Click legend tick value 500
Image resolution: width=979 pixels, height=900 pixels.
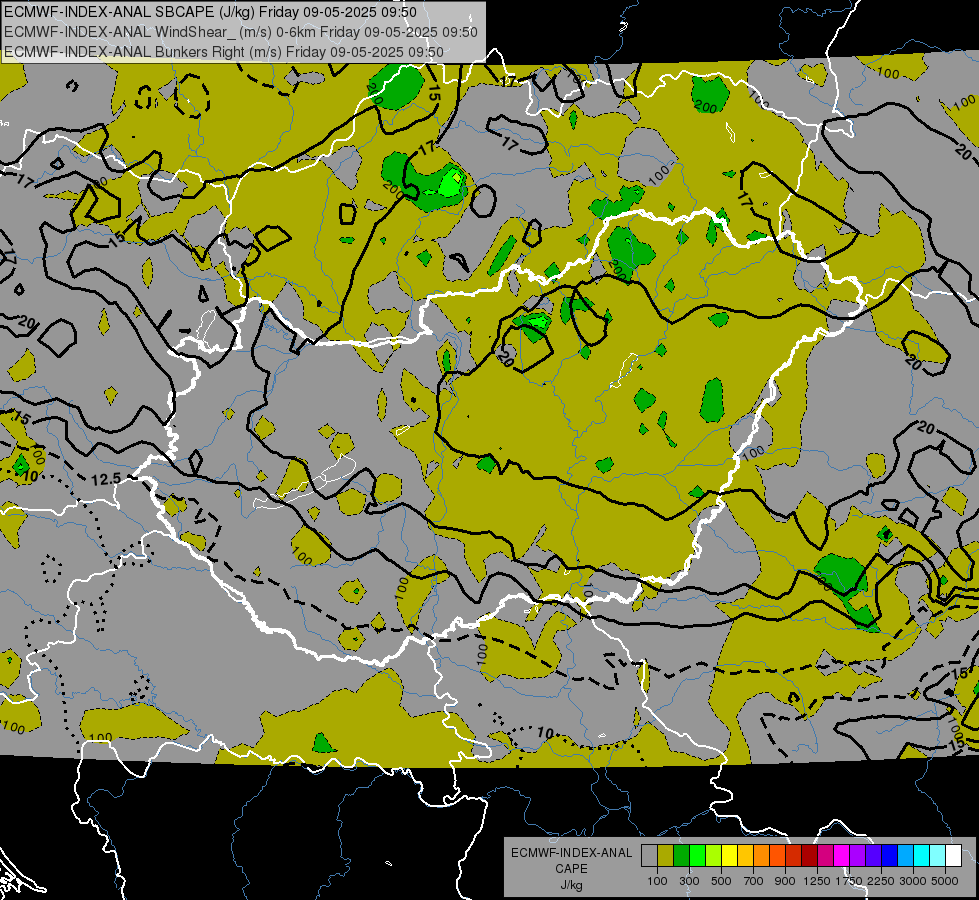(721, 881)
